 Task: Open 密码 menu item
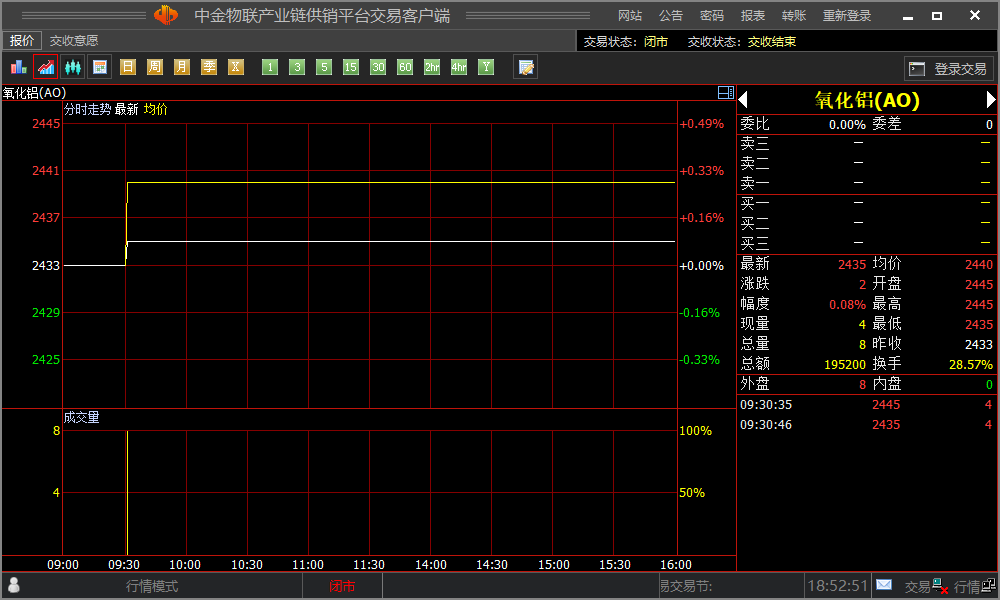pos(712,16)
